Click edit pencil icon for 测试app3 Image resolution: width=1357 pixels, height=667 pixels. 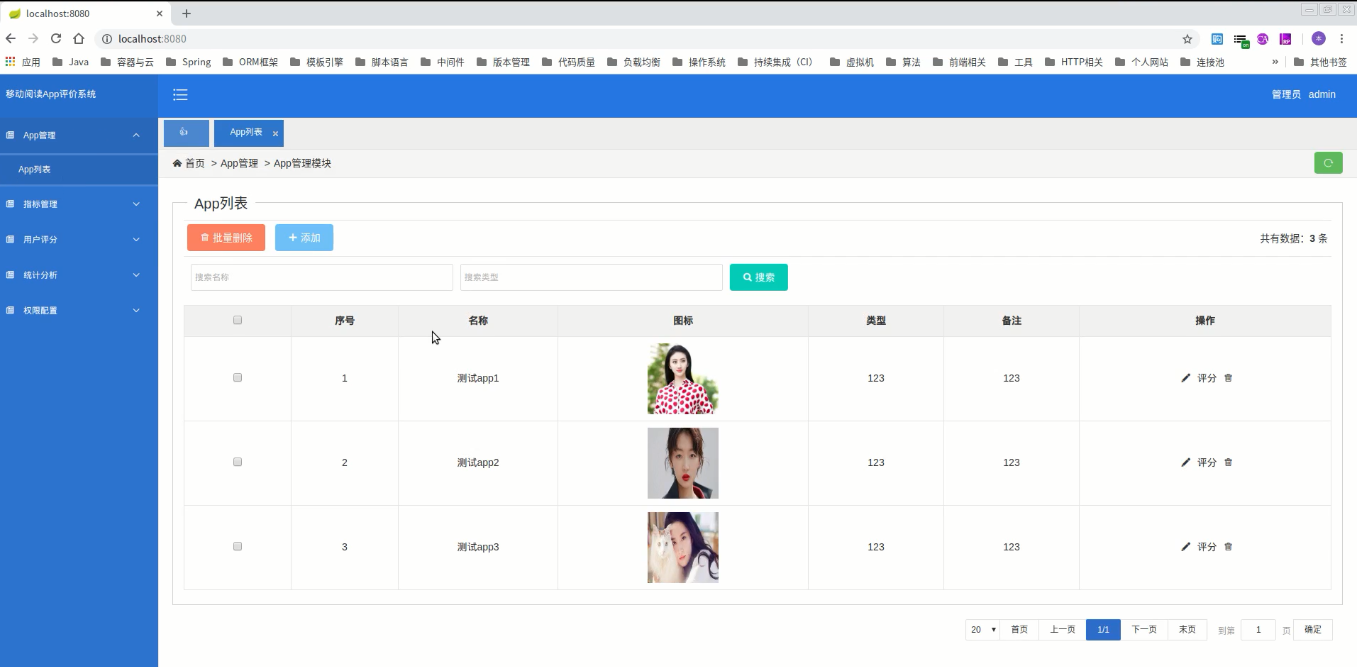click(x=1186, y=547)
